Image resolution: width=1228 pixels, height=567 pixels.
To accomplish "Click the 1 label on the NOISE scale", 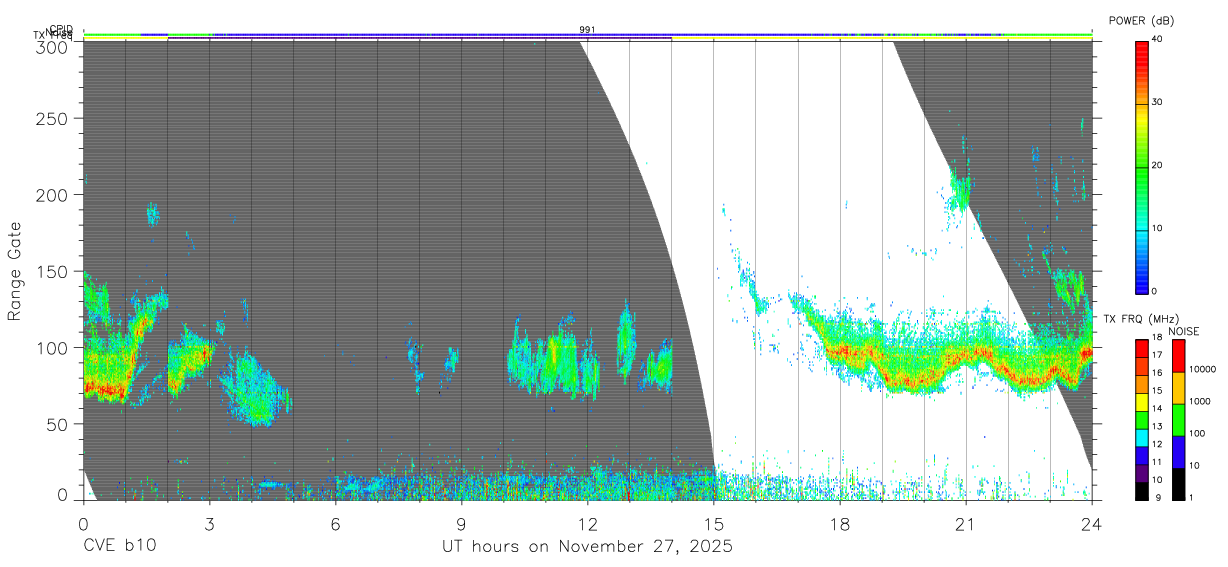I will click(1192, 497).
